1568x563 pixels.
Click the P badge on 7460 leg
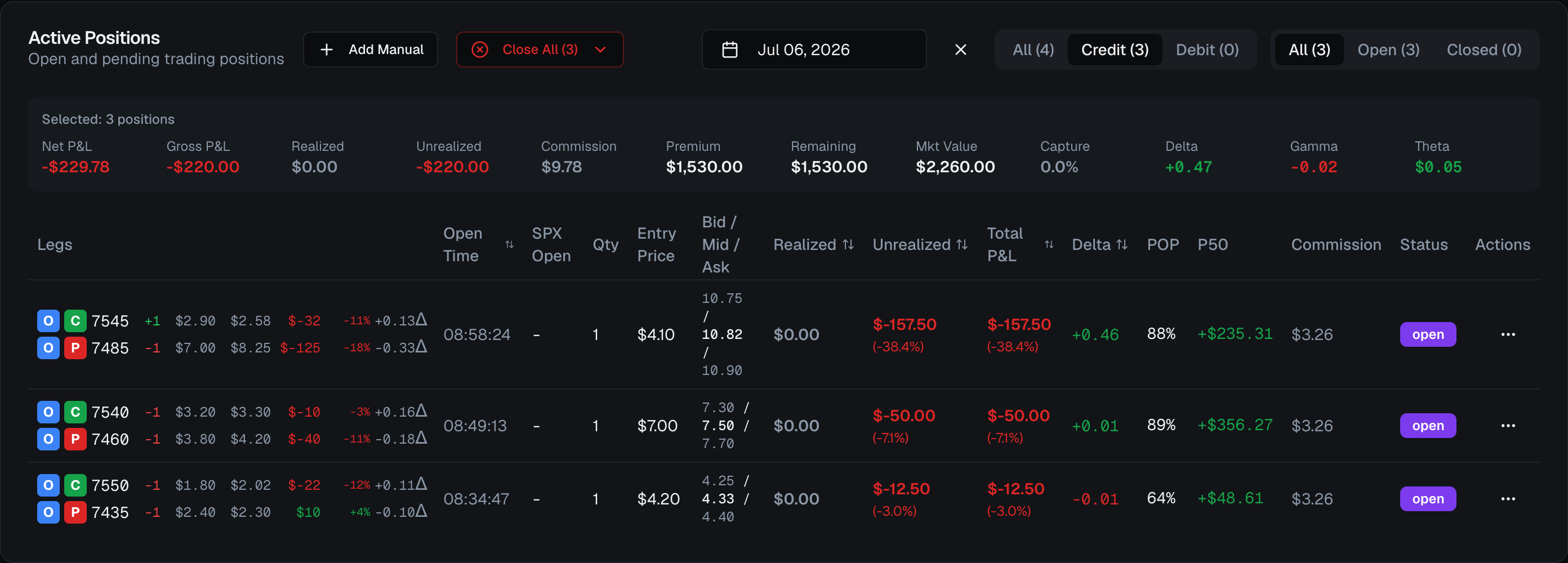pos(75,440)
